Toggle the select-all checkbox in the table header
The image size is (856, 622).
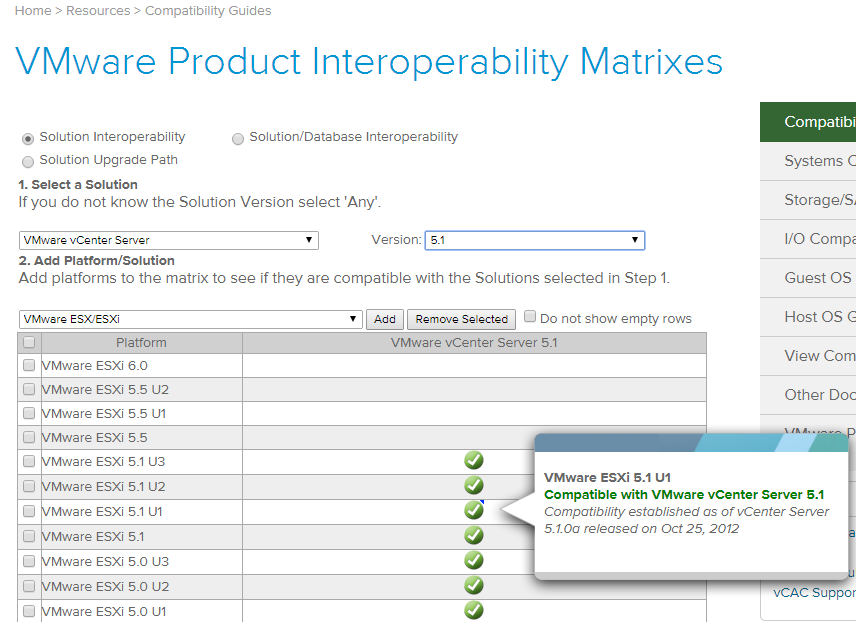tap(28, 341)
